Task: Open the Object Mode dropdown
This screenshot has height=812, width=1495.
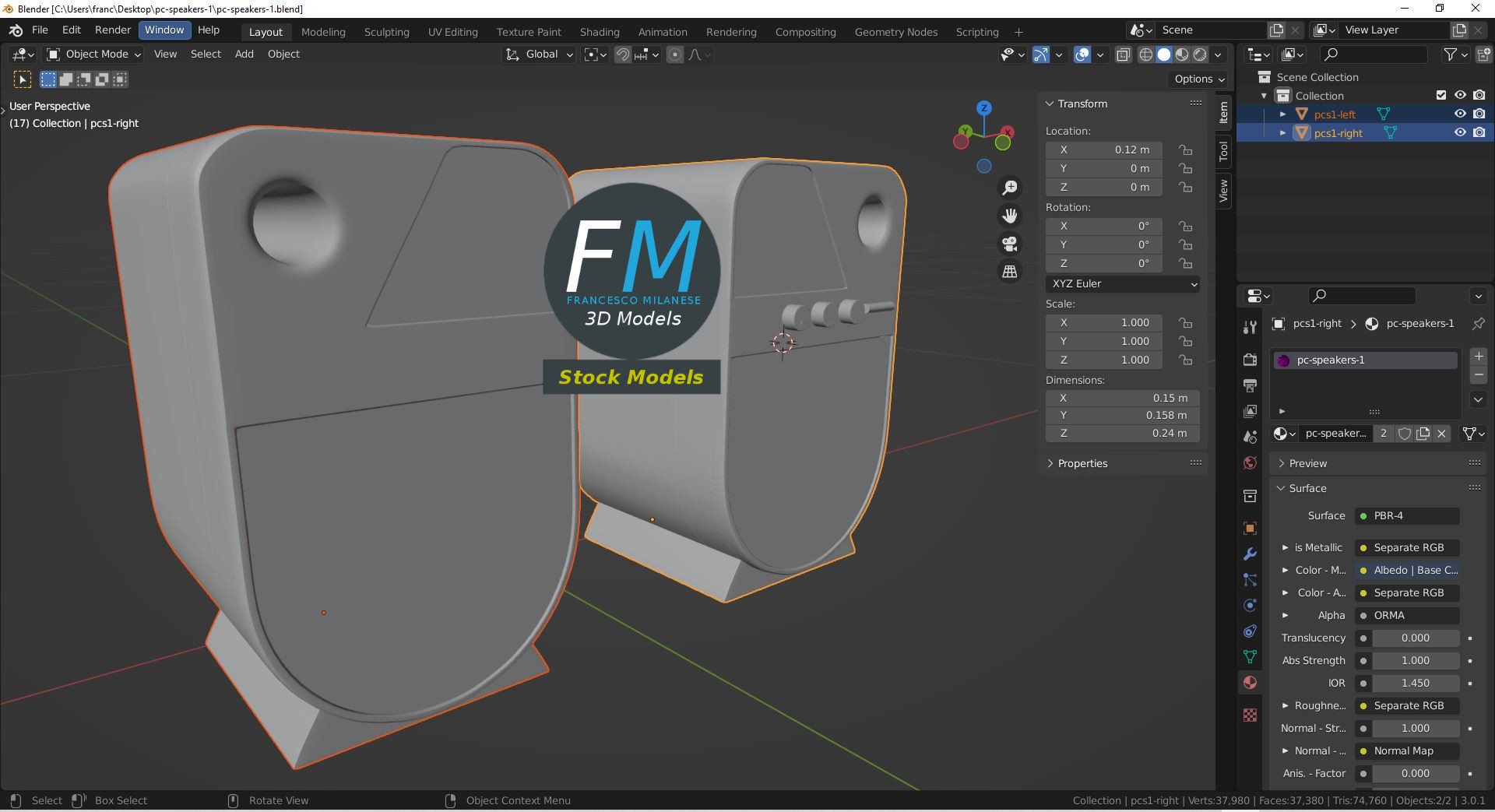Action: (93, 54)
